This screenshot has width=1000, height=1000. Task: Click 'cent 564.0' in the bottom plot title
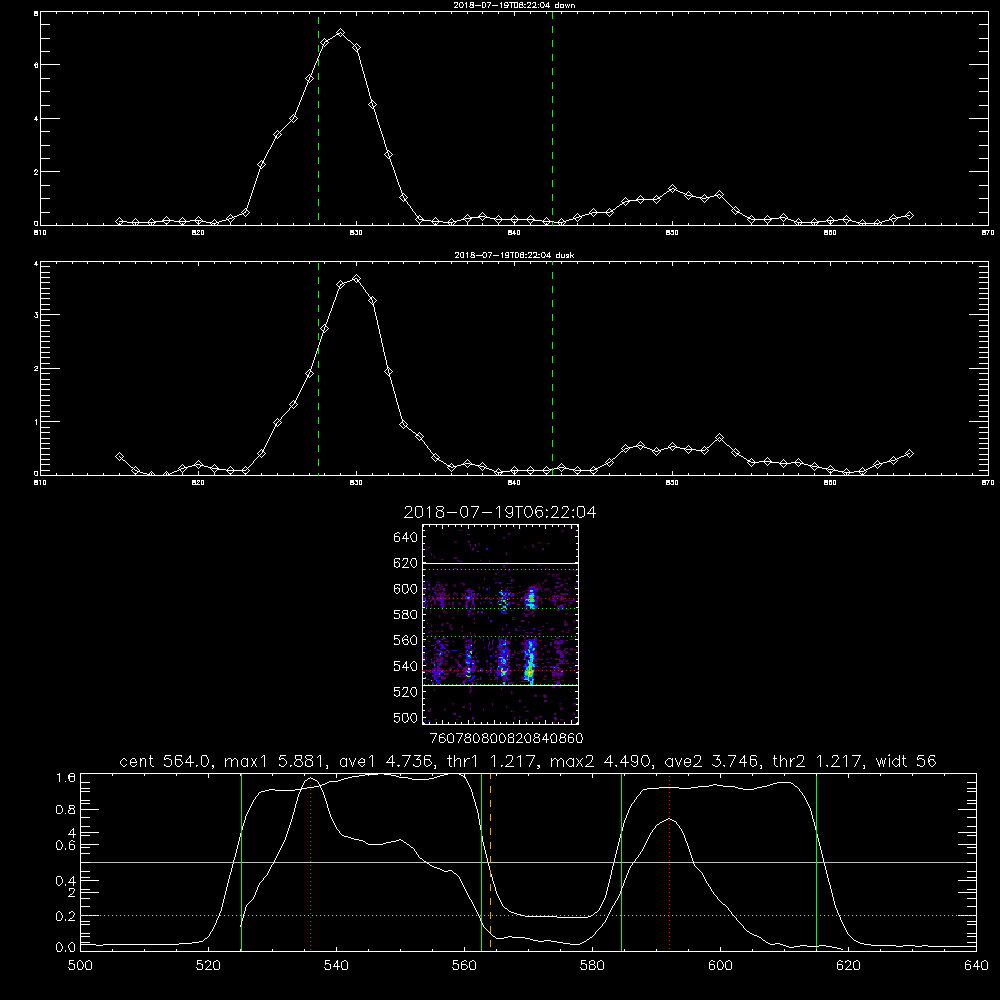(x=165, y=761)
